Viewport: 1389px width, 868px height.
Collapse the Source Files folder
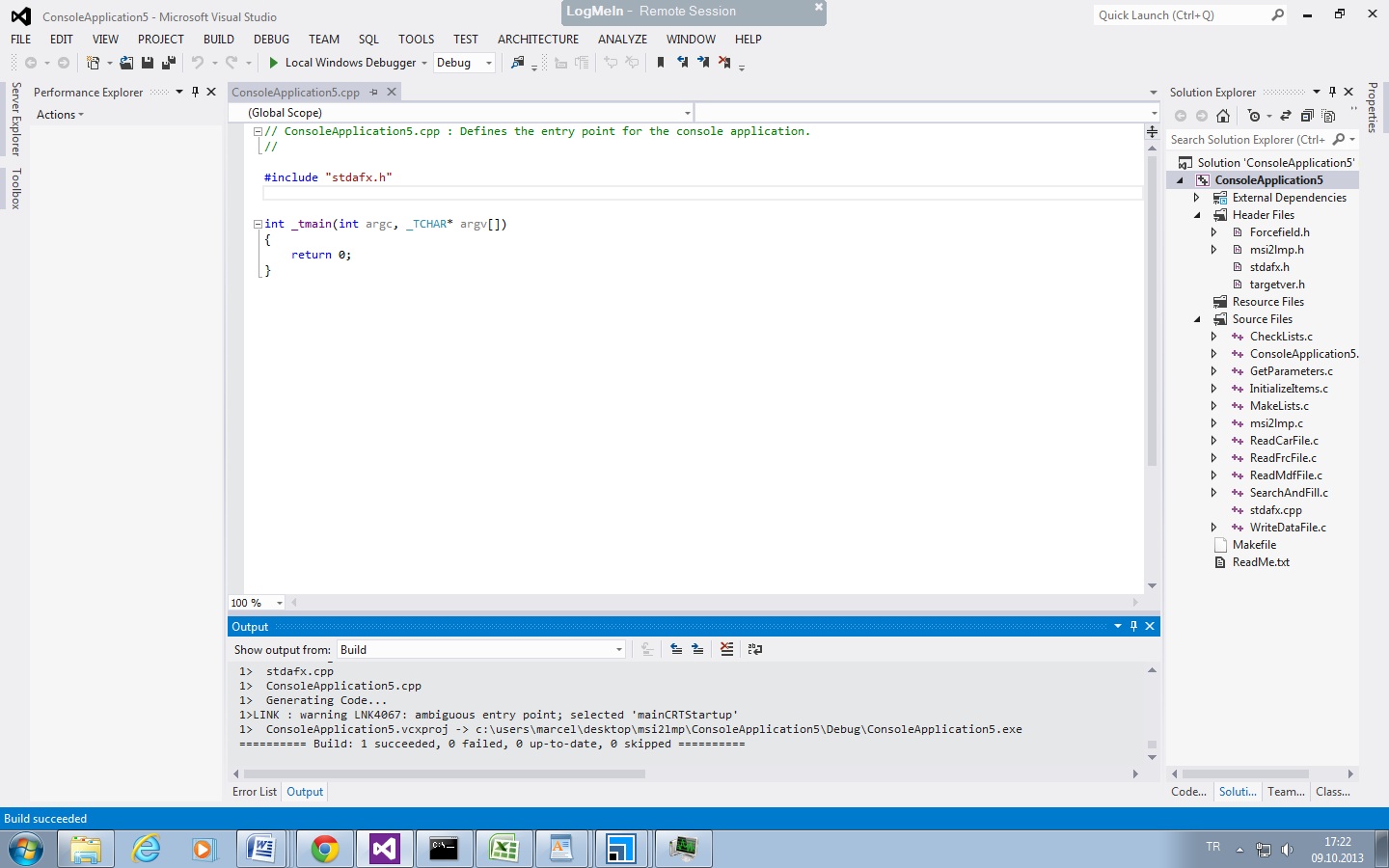click(x=1197, y=319)
